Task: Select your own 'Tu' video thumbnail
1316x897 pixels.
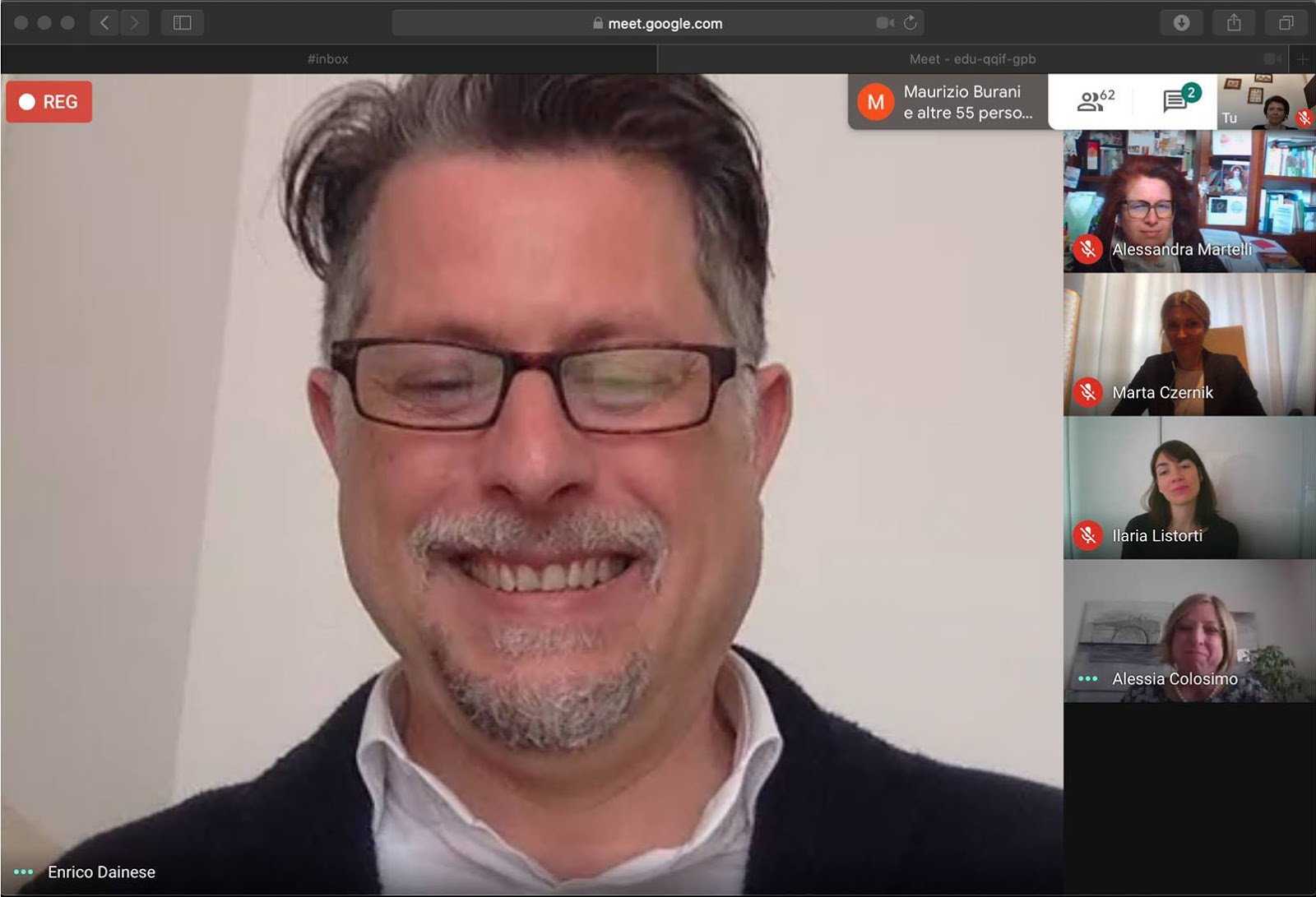Action: pos(1266,102)
